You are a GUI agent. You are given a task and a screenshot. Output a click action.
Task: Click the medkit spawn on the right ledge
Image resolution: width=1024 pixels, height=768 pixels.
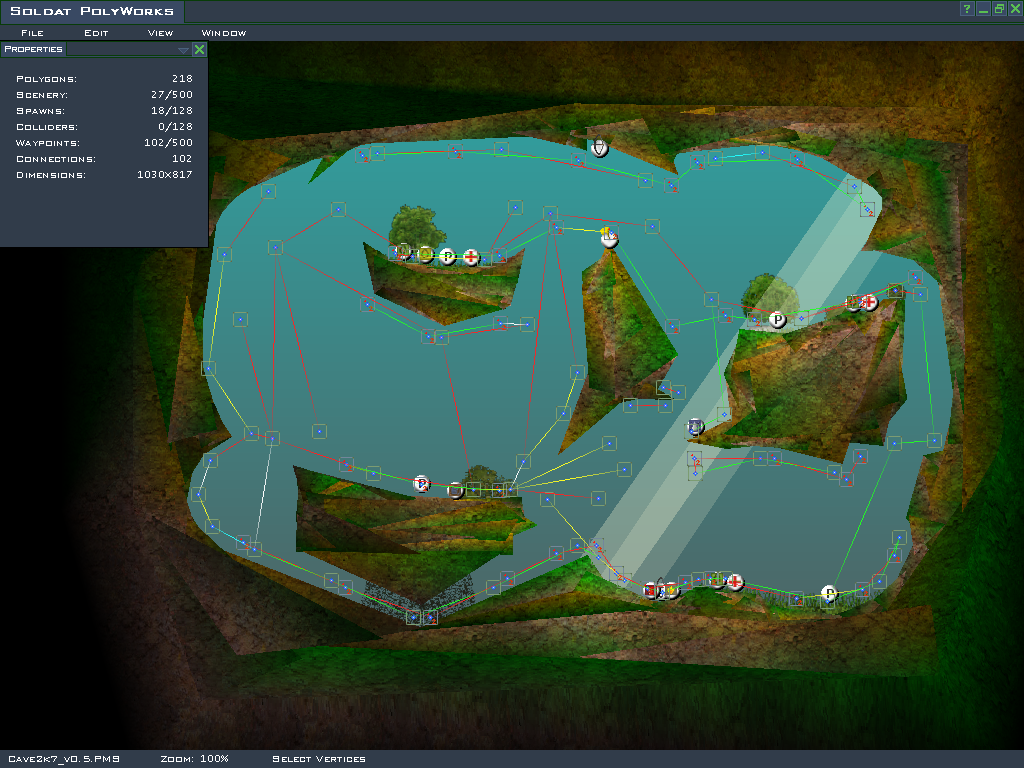(x=870, y=301)
